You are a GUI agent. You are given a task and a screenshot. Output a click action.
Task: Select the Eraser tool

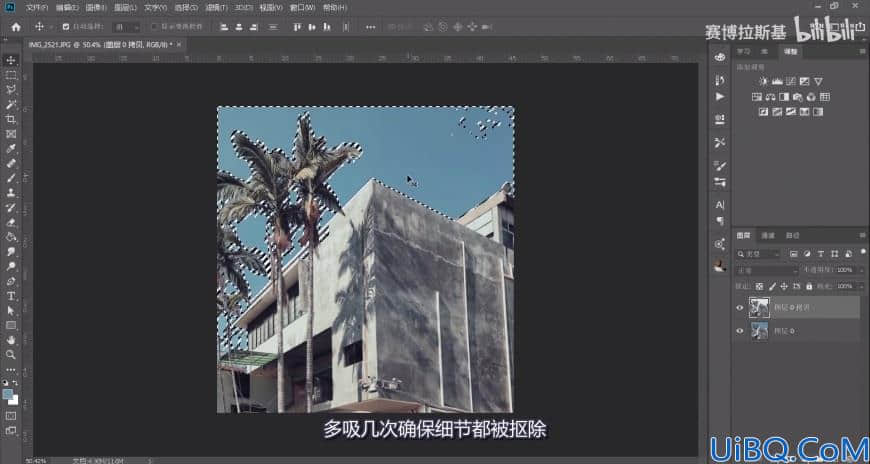coord(11,222)
